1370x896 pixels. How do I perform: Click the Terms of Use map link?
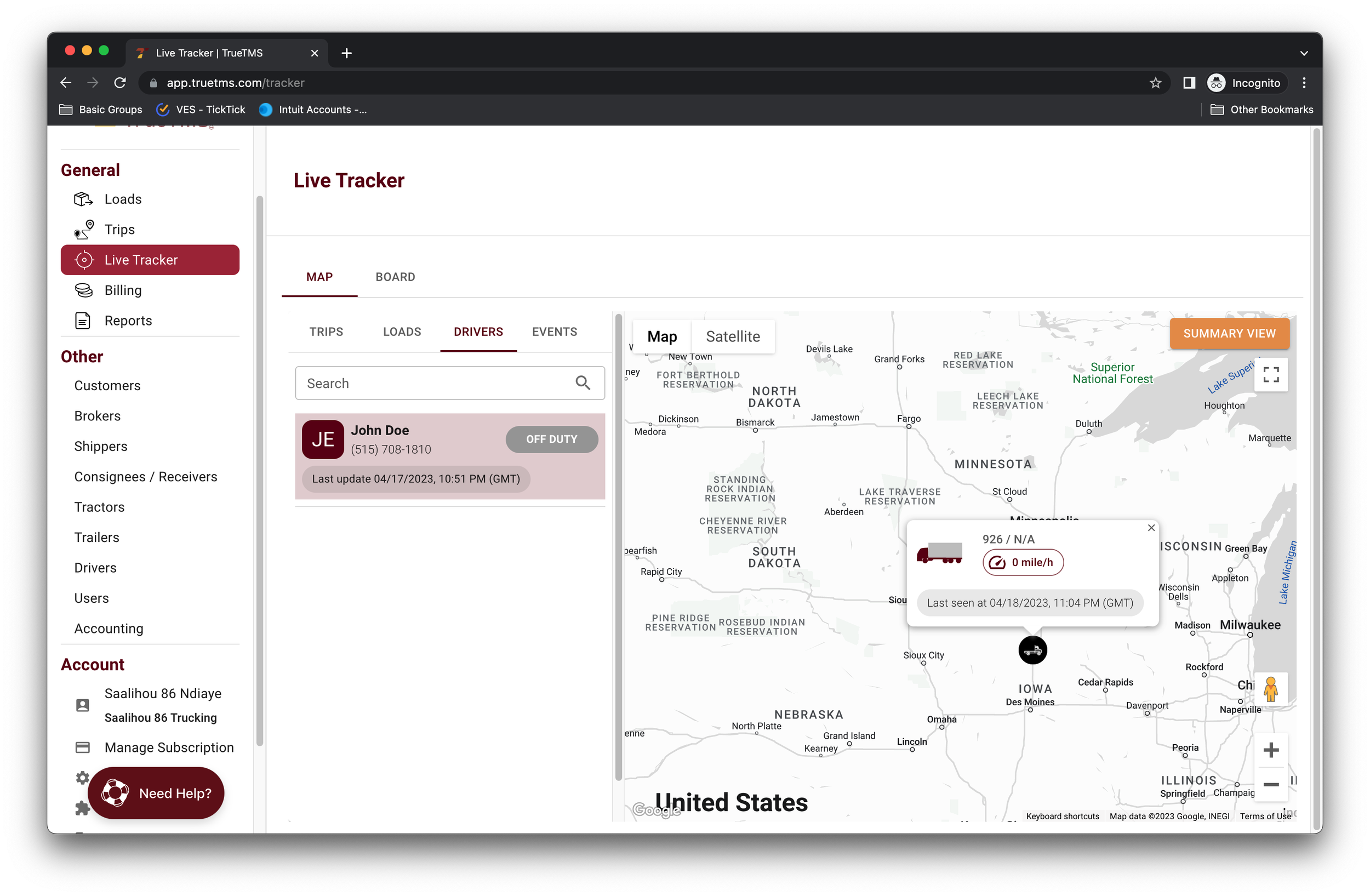[1265, 816]
